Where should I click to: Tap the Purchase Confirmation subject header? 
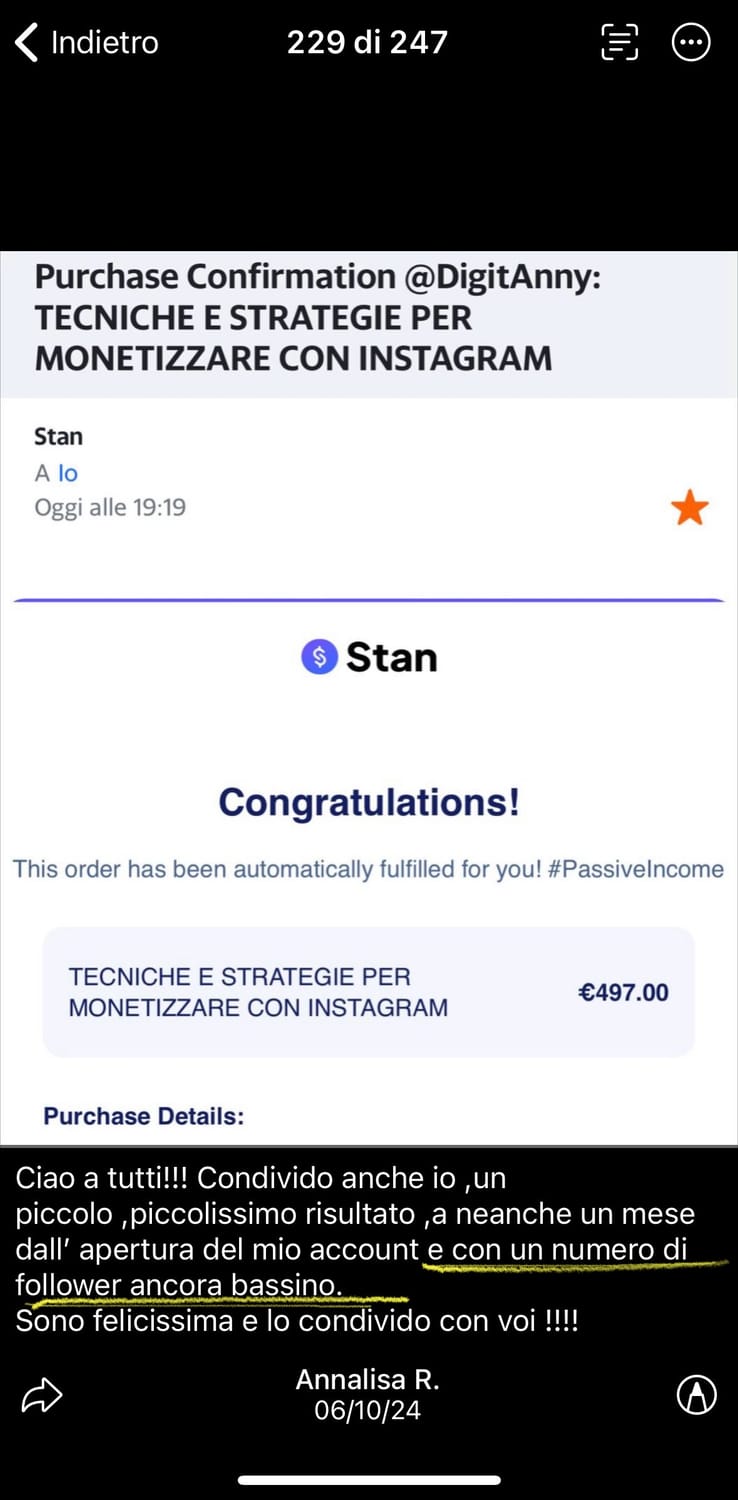coord(318,317)
